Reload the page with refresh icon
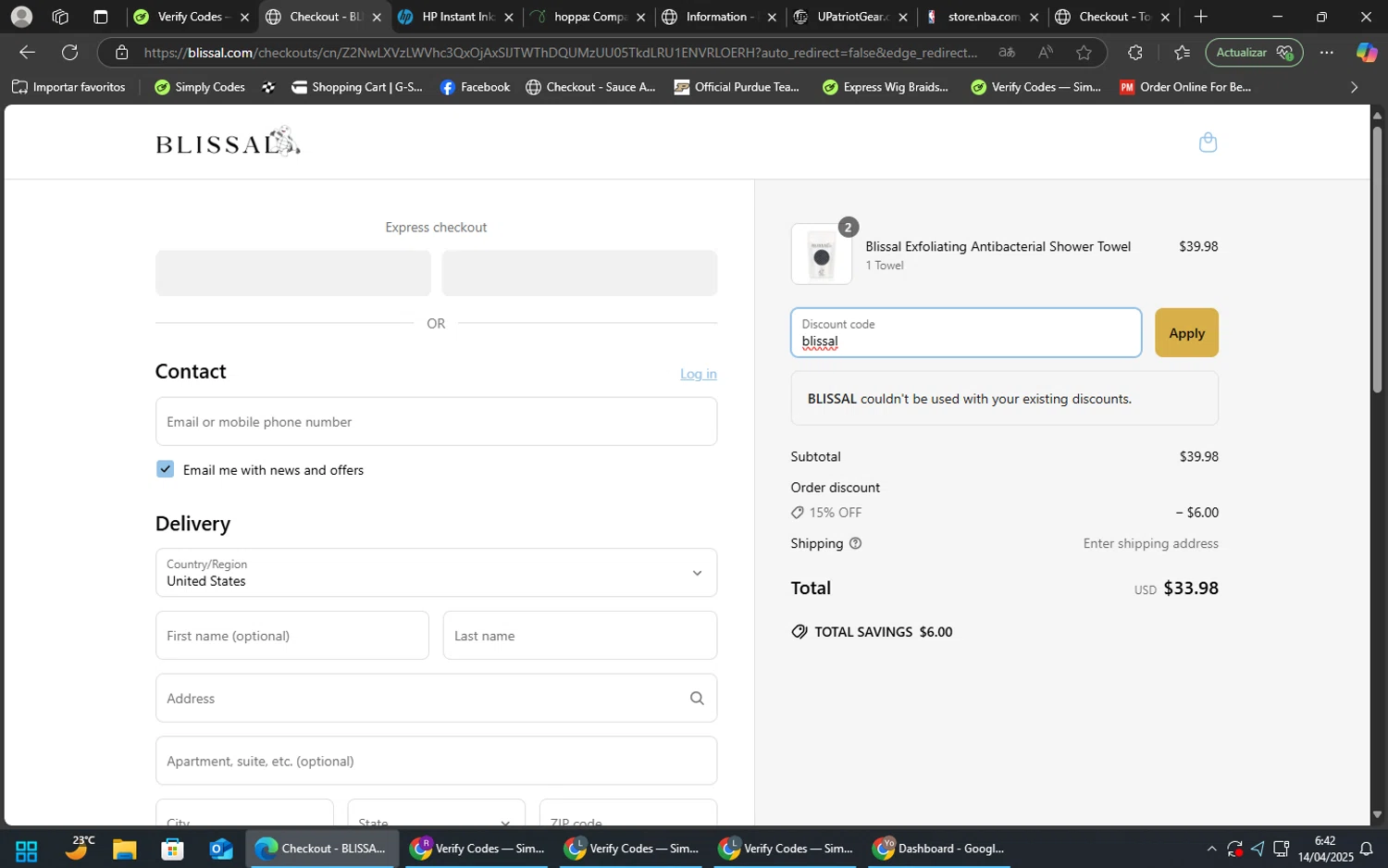Viewport: 1388px width, 868px height. point(69,53)
